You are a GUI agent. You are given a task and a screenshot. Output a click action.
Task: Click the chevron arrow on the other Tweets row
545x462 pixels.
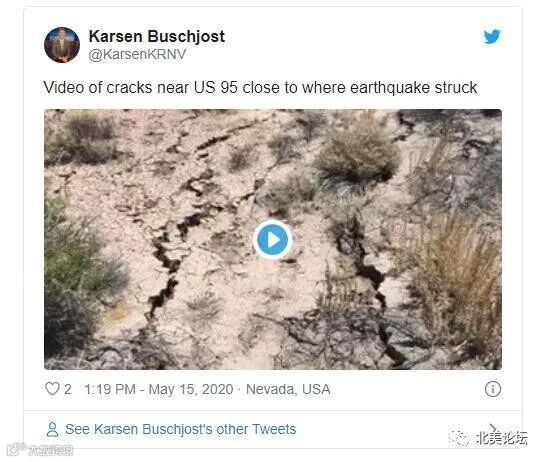pos(493,428)
